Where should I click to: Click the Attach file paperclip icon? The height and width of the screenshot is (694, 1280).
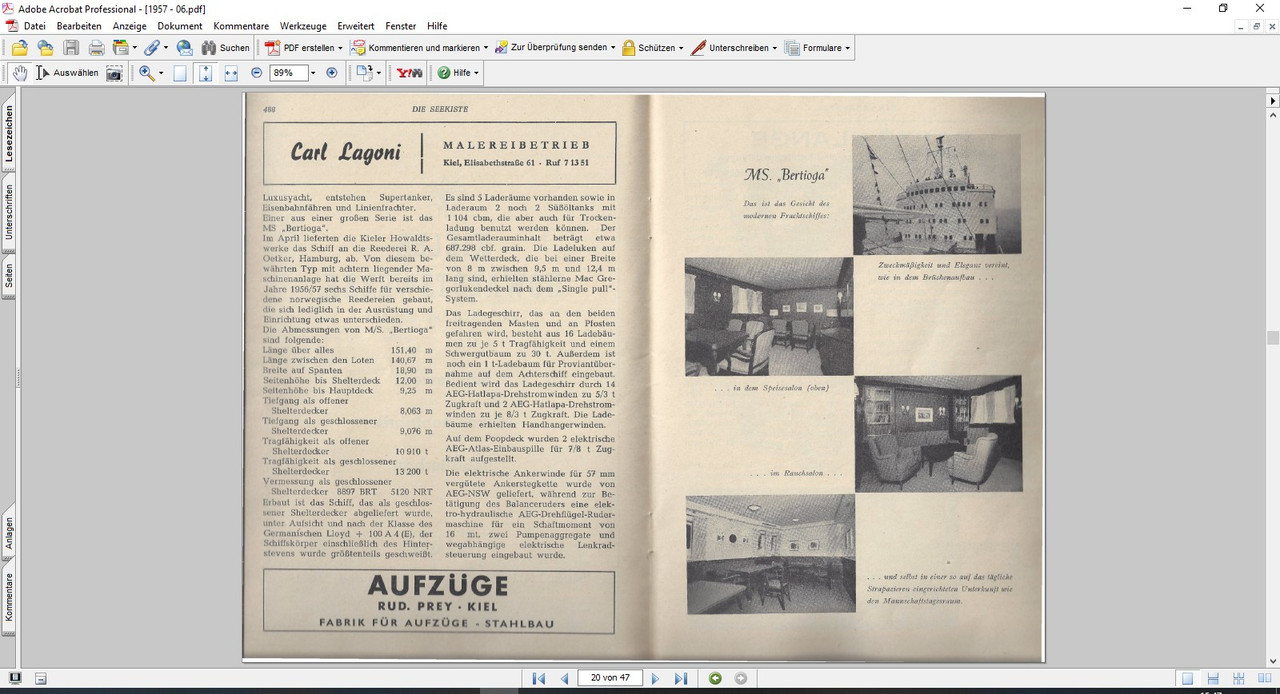tap(151, 47)
